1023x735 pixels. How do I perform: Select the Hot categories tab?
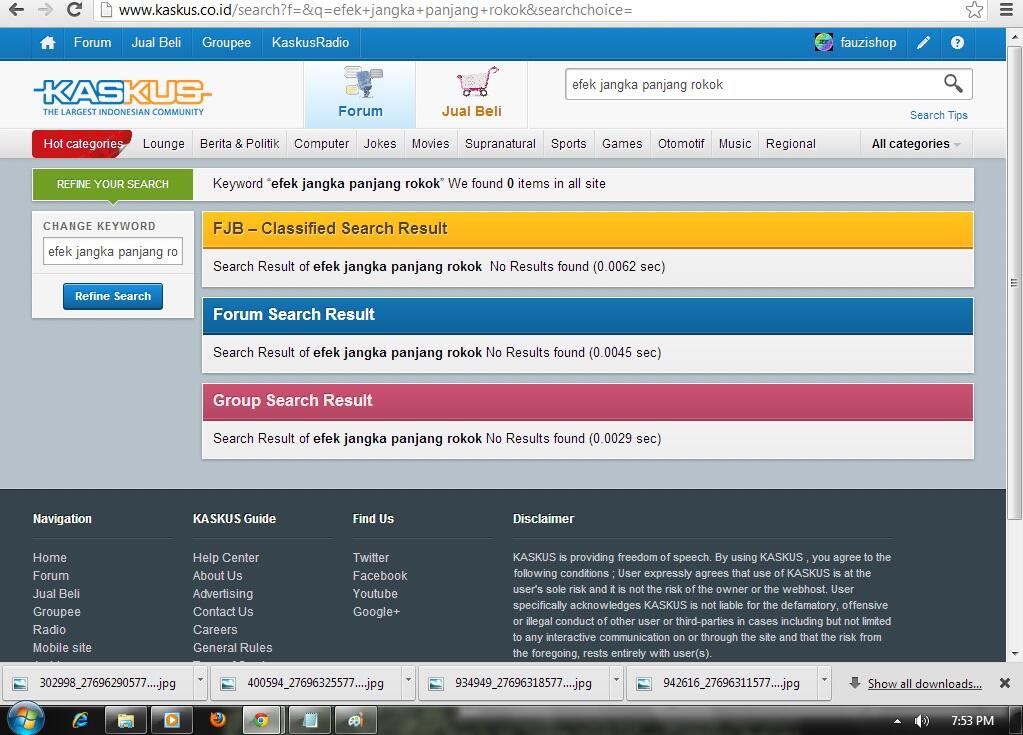tap(82, 143)
